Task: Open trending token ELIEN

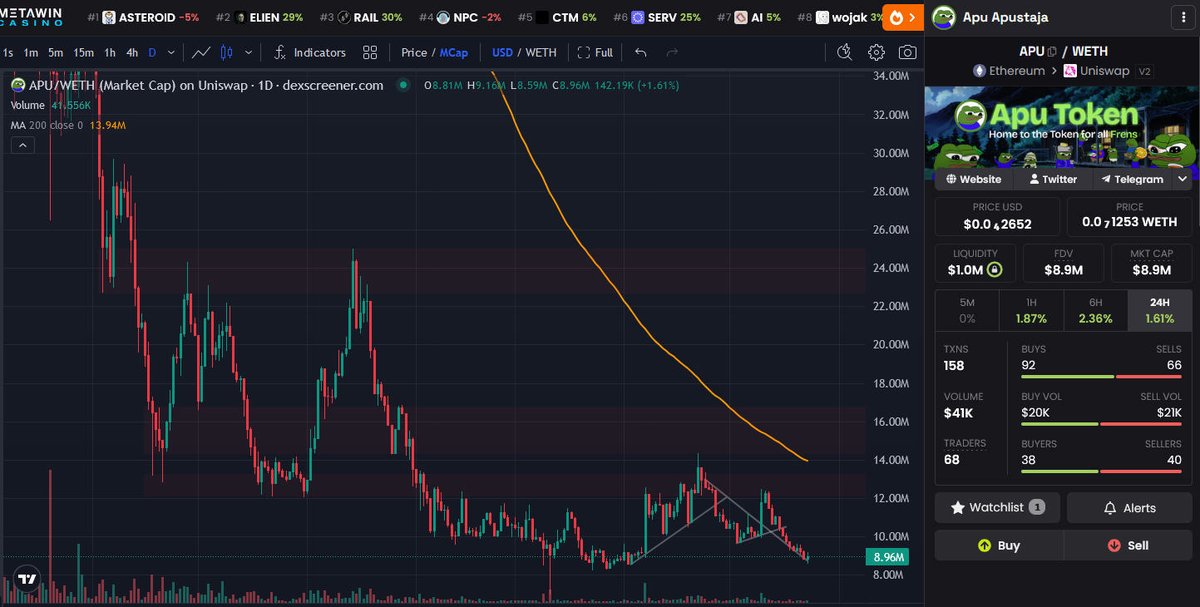Action: pos(260,18)
